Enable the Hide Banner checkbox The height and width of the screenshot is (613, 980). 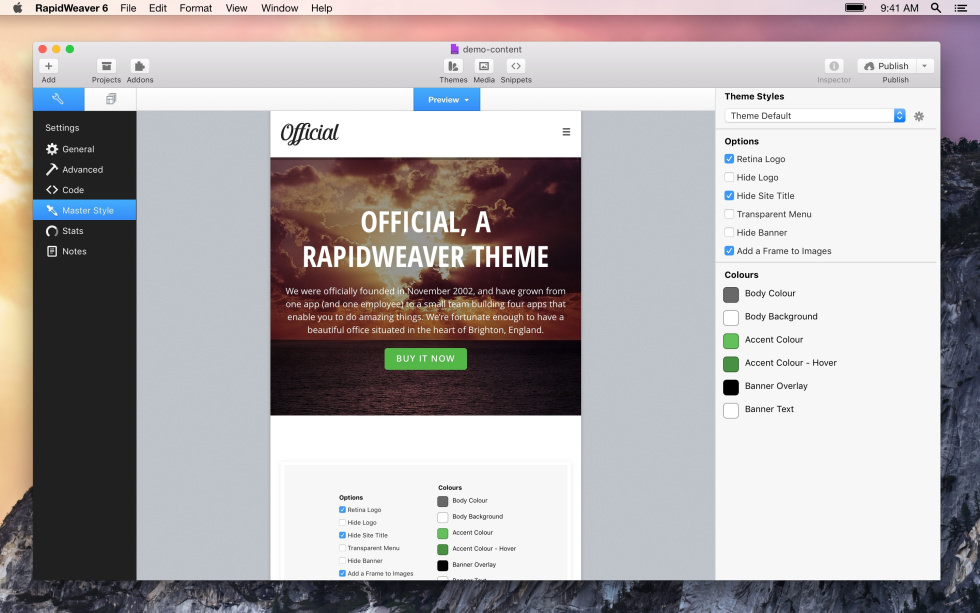(x=729, y=232)
